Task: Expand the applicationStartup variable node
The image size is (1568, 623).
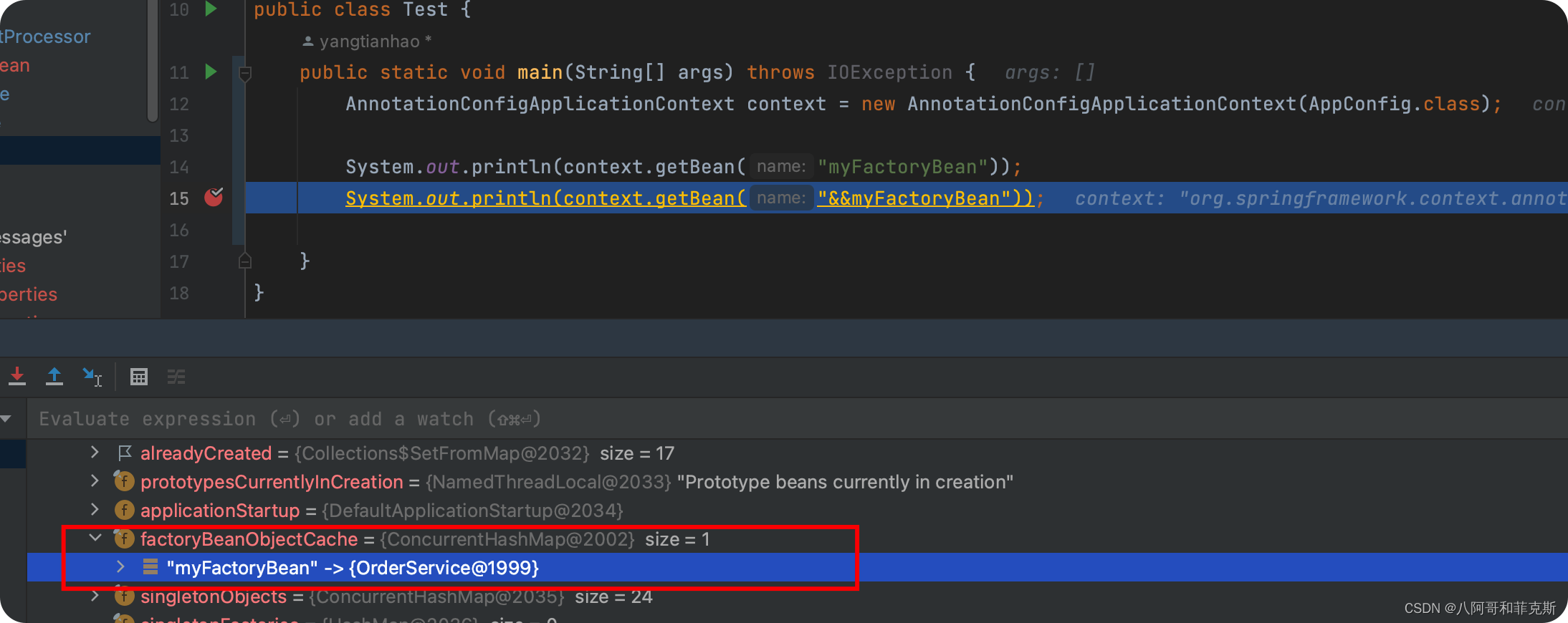Action: coord(95,509)
